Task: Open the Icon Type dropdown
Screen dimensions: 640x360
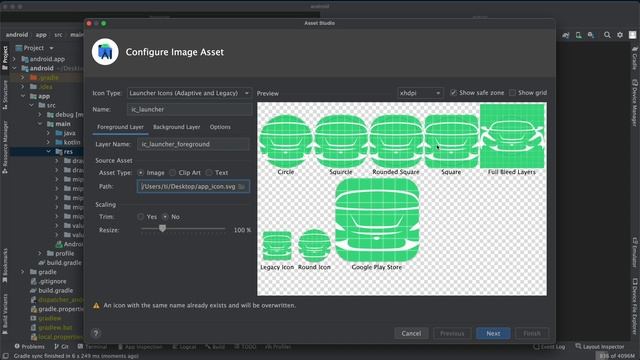Action: (189, 93)
